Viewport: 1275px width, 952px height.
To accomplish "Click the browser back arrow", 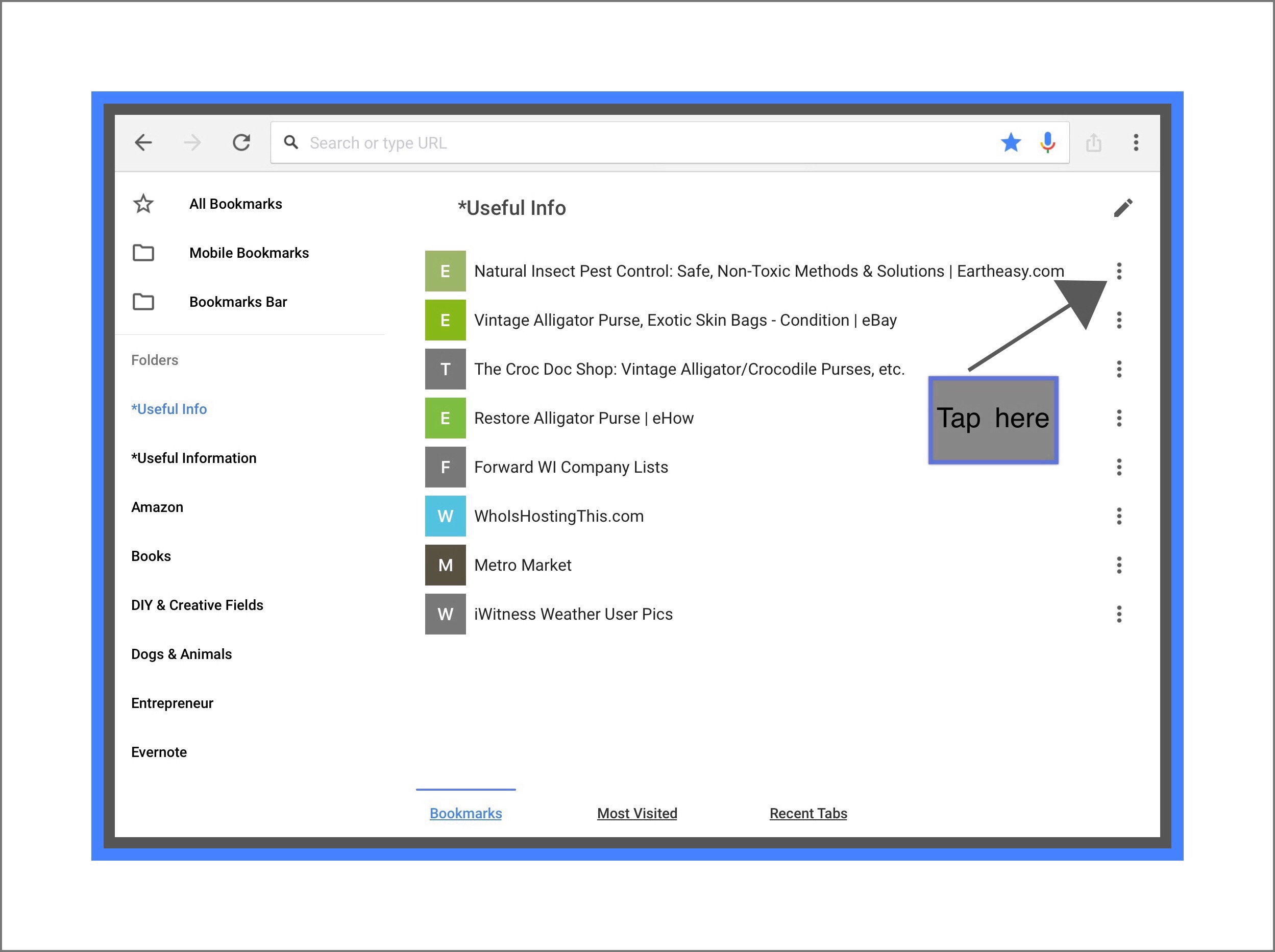I will tap(143, 142).
